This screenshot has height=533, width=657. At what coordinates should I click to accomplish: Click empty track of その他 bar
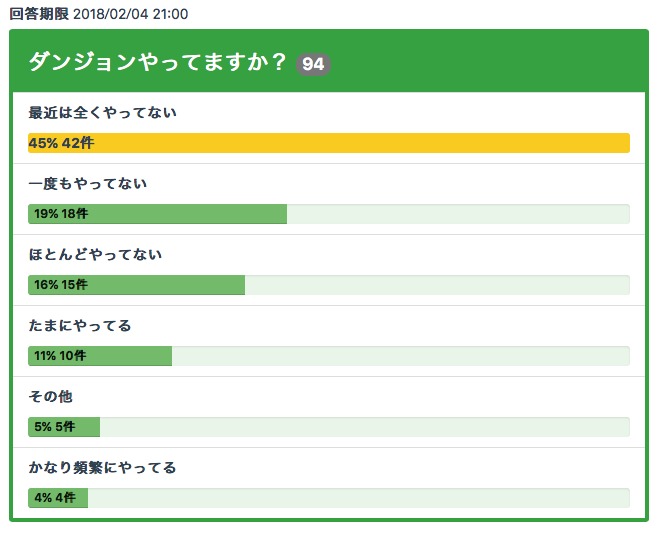[x=364, y=427]
